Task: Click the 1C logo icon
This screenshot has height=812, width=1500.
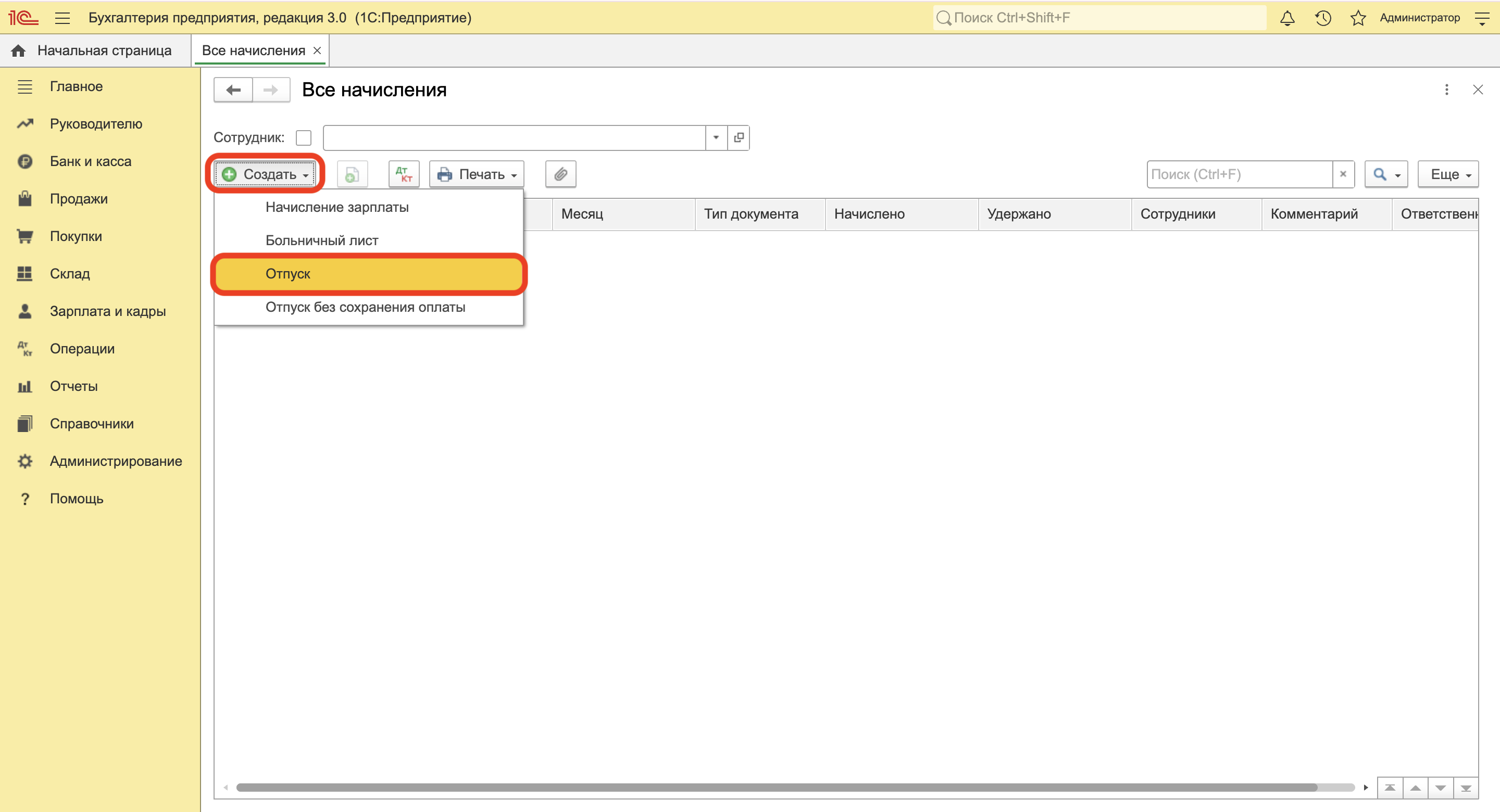Action: pyautogui.click(x=23, y=18)
